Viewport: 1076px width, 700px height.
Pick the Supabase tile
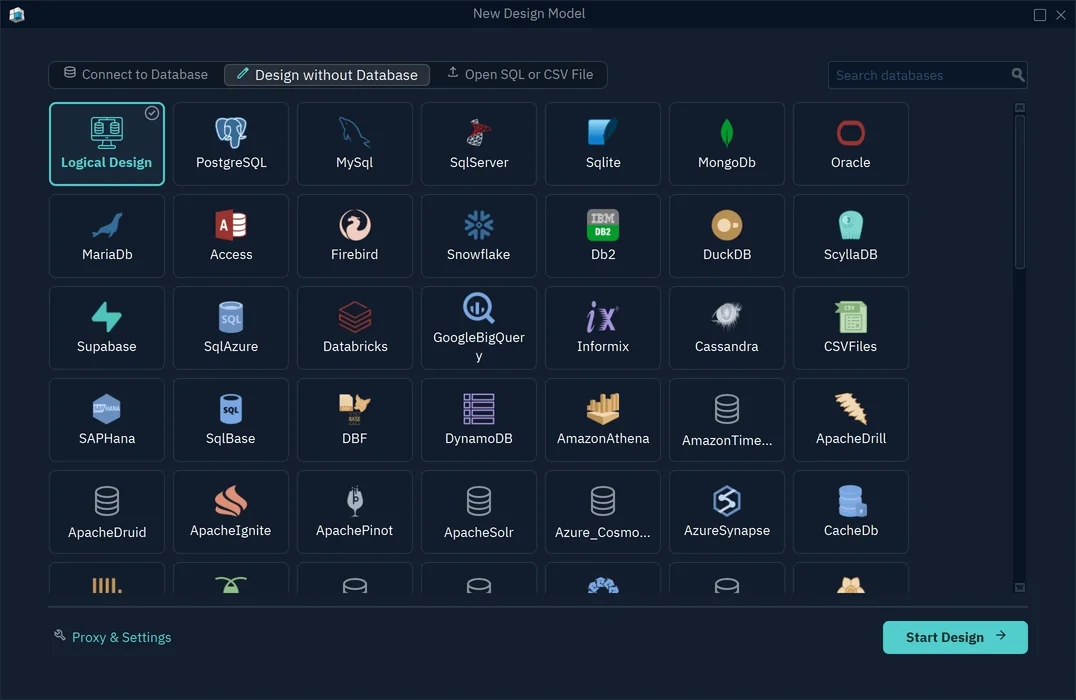[x=106, y=328]
